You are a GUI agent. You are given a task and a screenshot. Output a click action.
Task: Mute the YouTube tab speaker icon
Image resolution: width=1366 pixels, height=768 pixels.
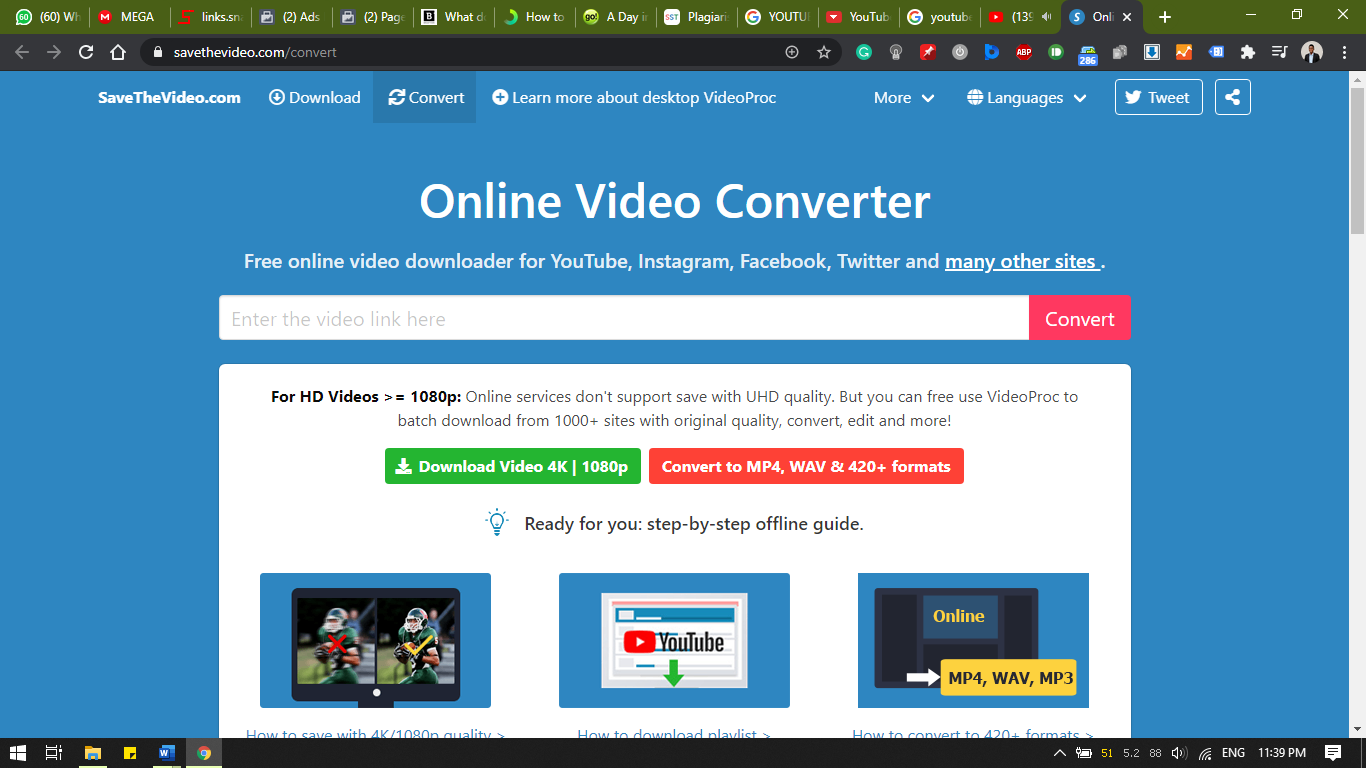(1046, 17)
